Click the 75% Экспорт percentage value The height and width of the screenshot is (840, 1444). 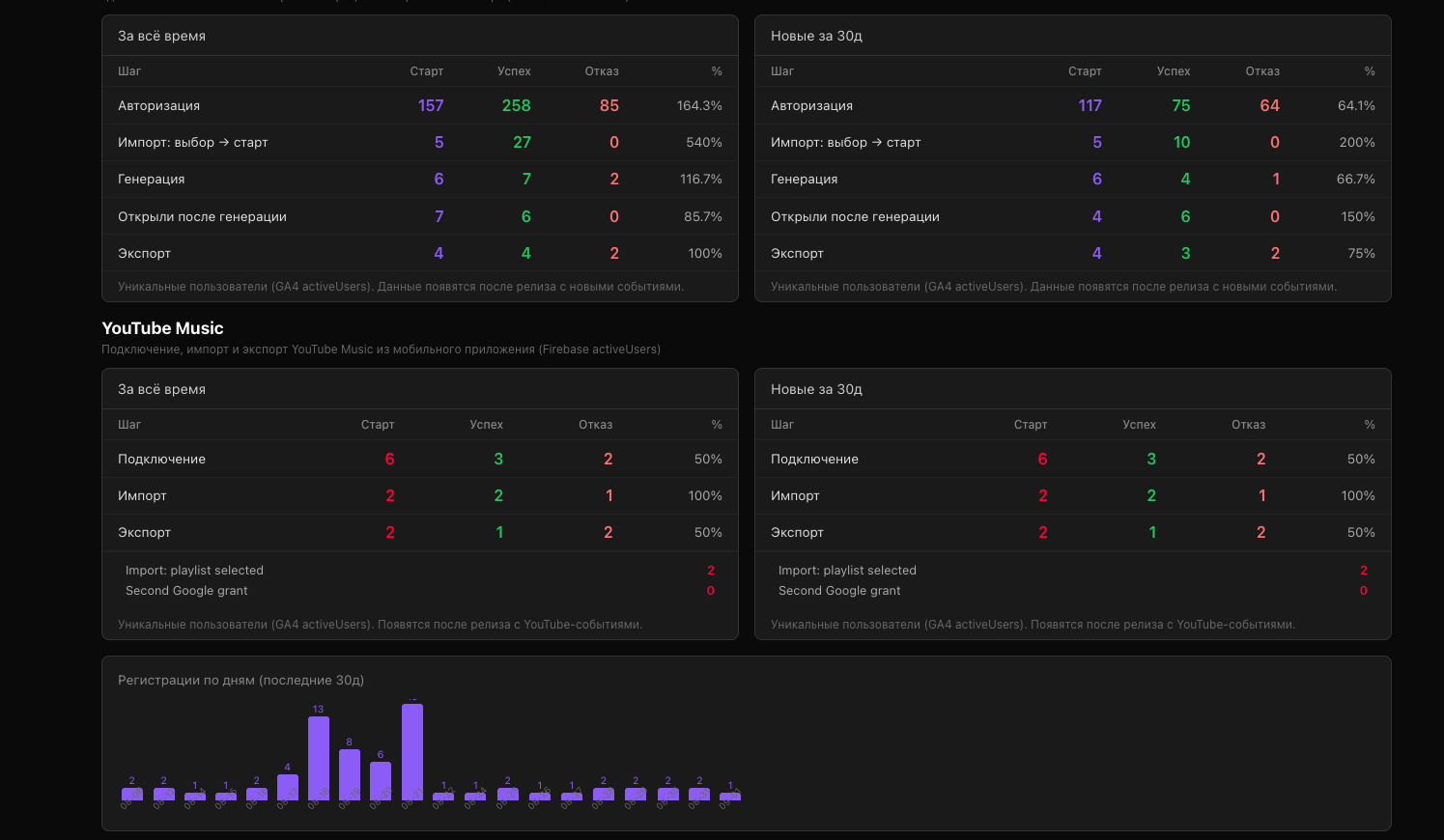1362,253
